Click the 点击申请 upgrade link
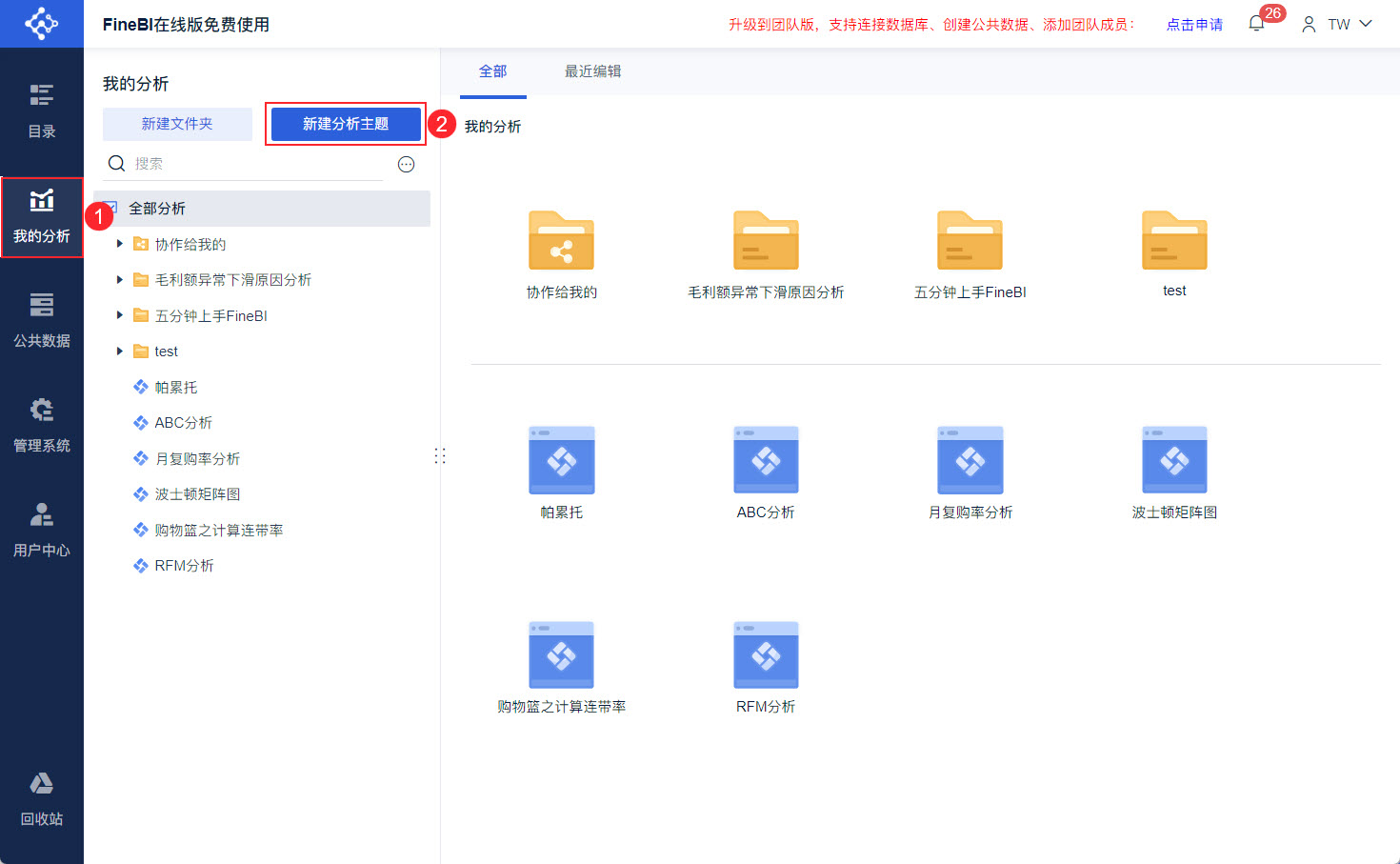 [x=1195, y=25]
